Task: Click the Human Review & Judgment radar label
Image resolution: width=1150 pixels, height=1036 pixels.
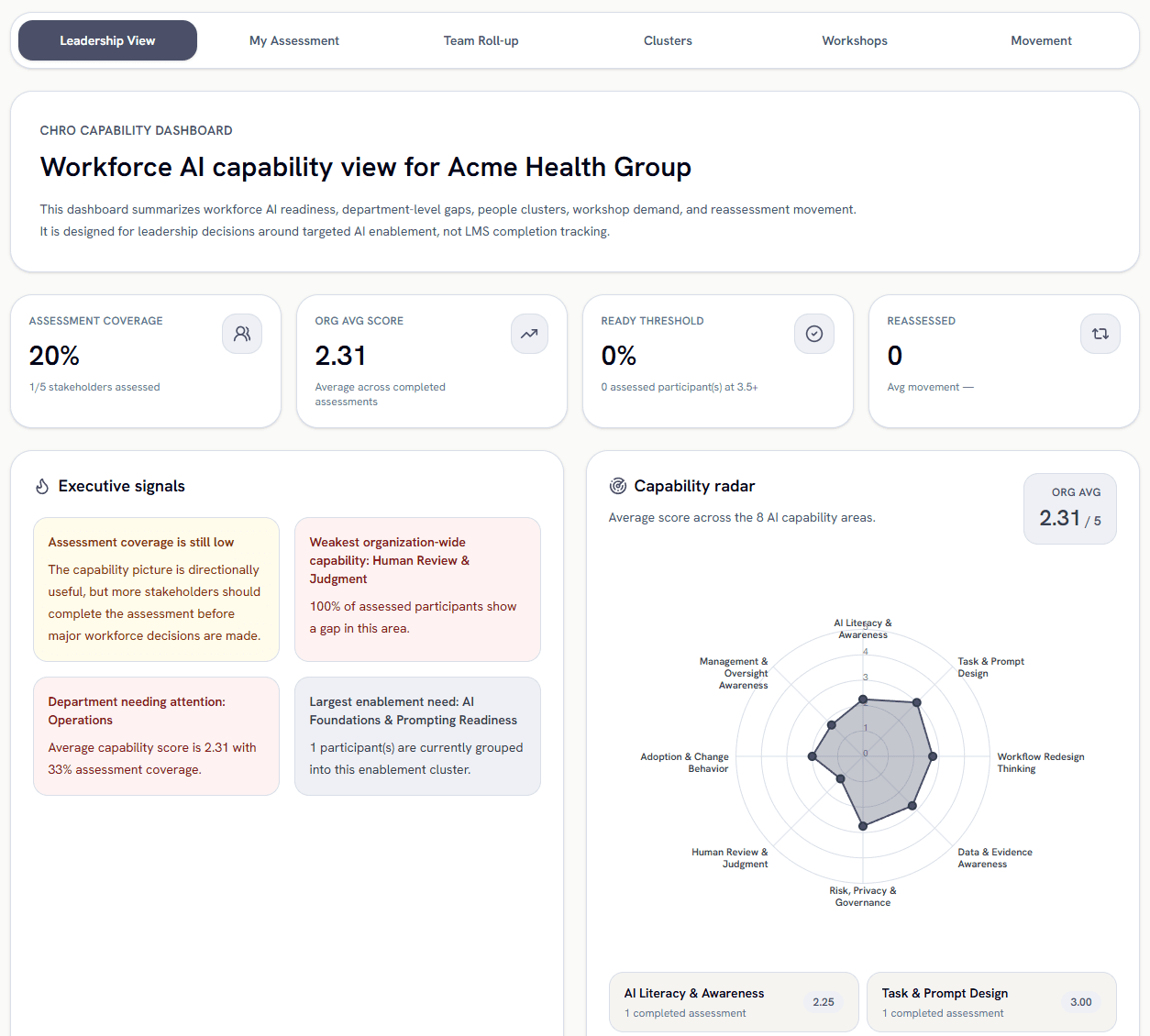Action: [x=730, y=858]
